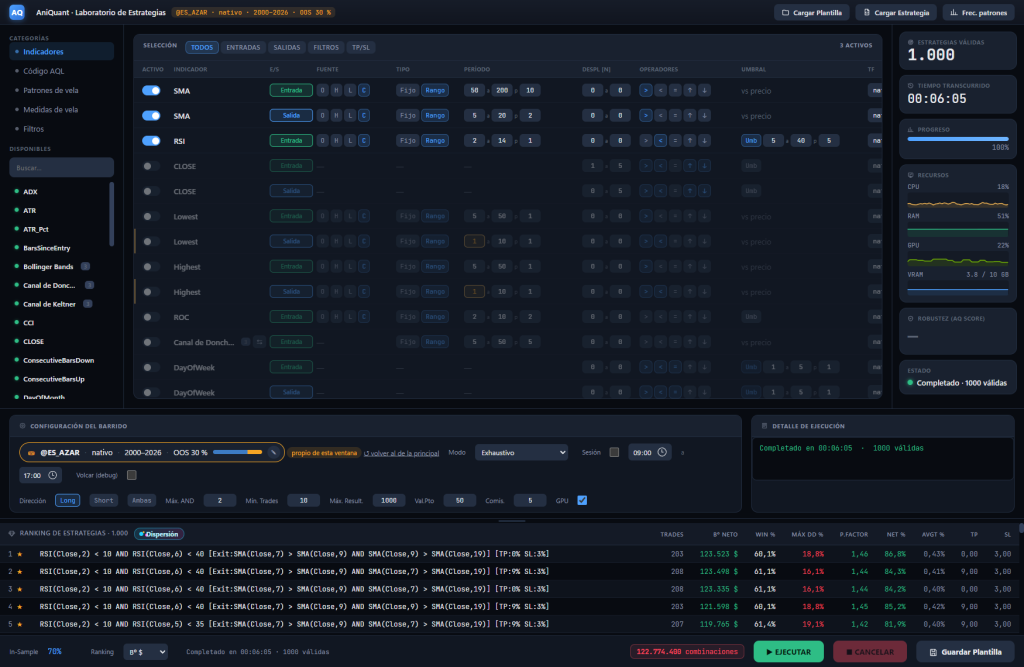The width and height of the screenshot is (1024, 667).
Task: Open the clock picker on the 09:00 field
Action: pos(662,452)
